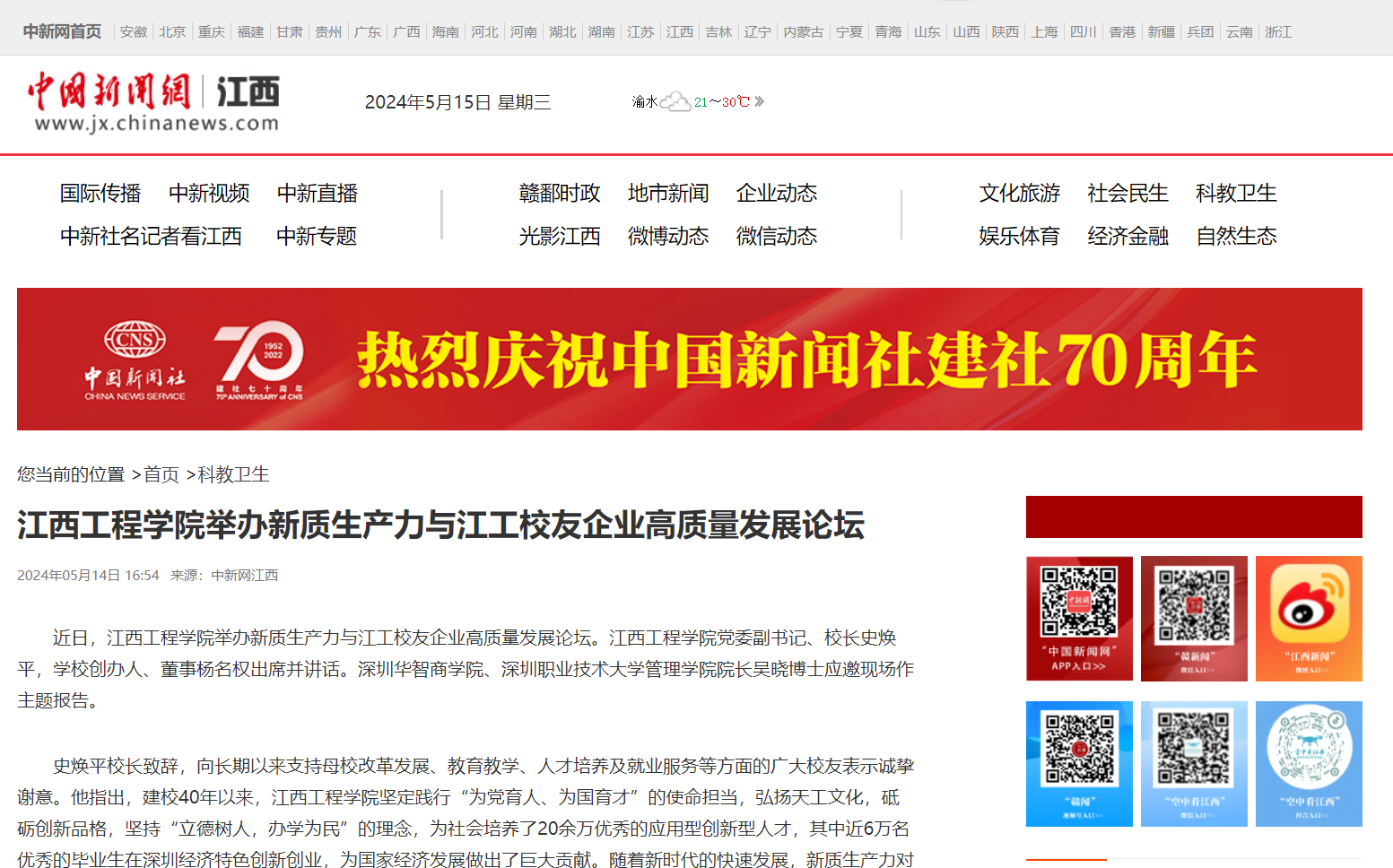Click 中新网首页 link in top bar

(x=62, y=31)
